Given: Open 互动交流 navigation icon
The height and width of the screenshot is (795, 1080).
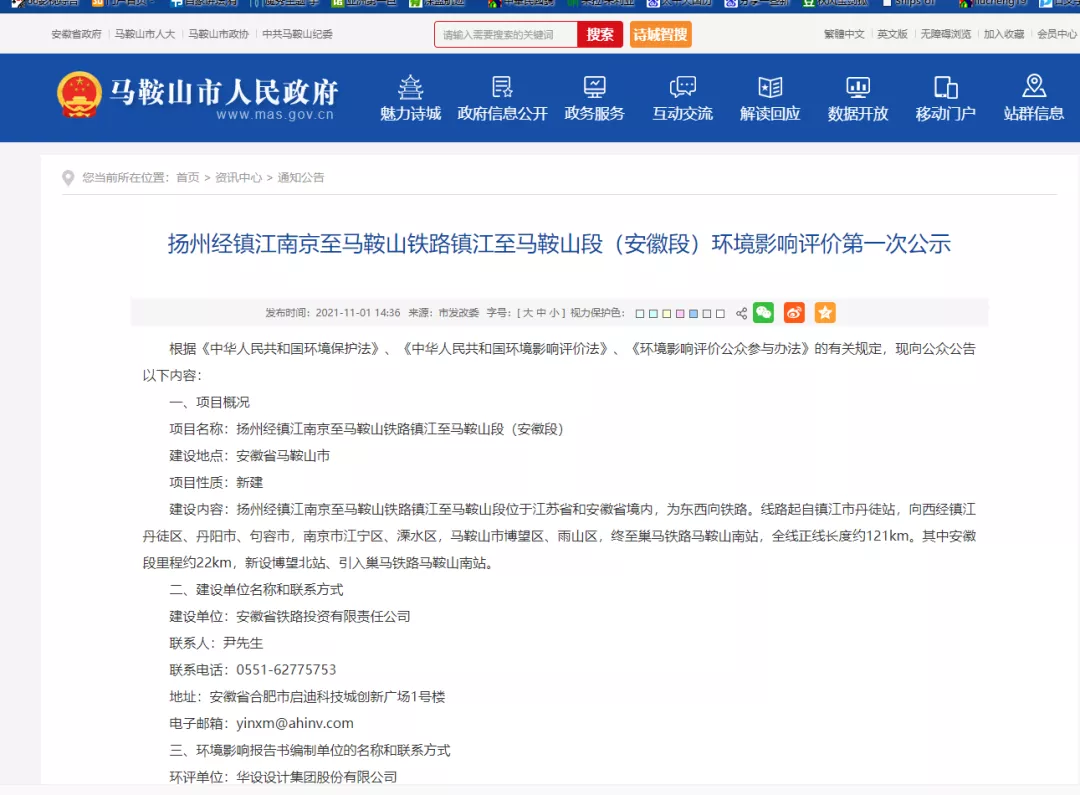Looking at the screenshot, I should (x=683, y=87).
